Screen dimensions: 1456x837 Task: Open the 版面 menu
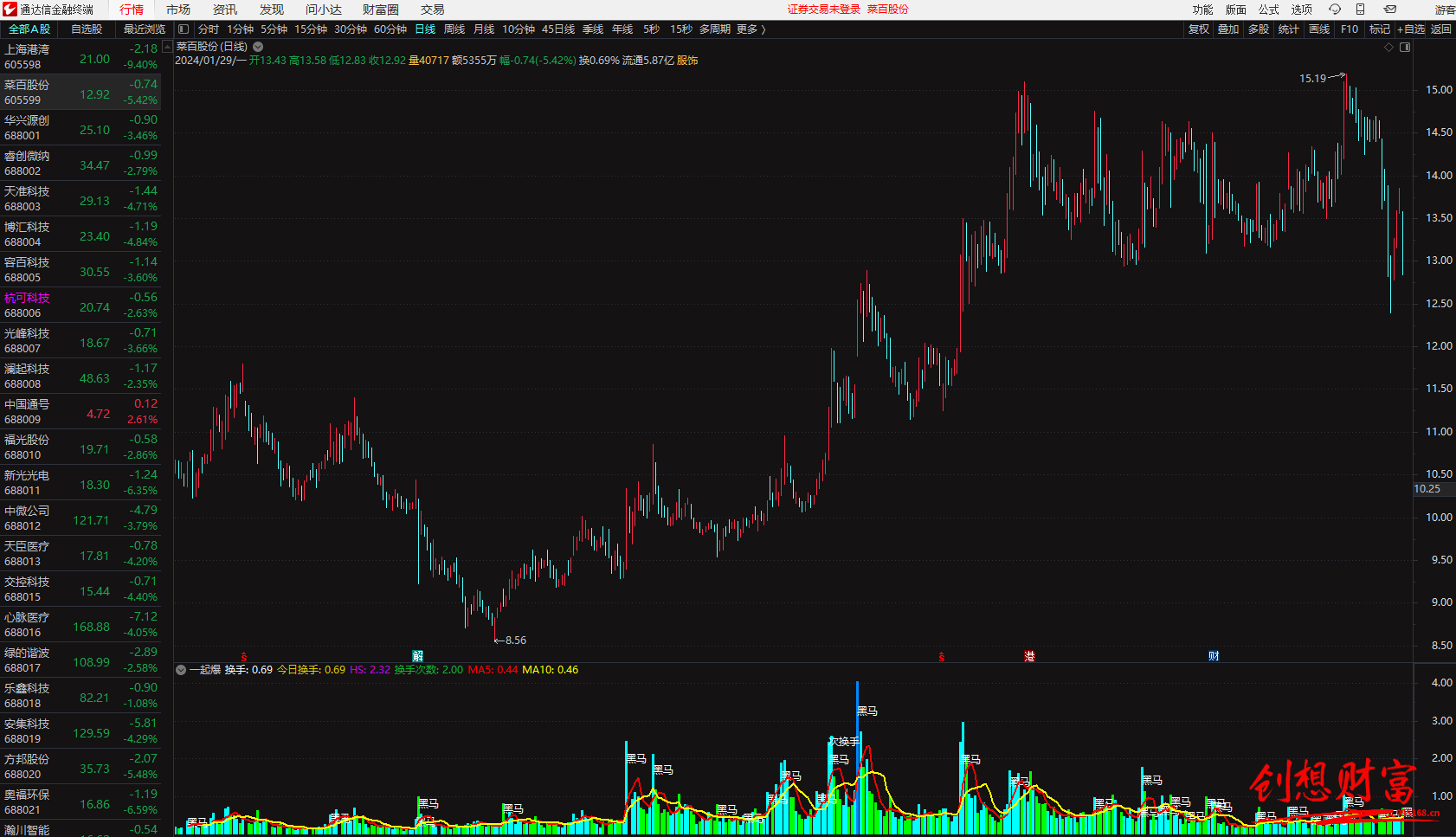(1236, 10)
